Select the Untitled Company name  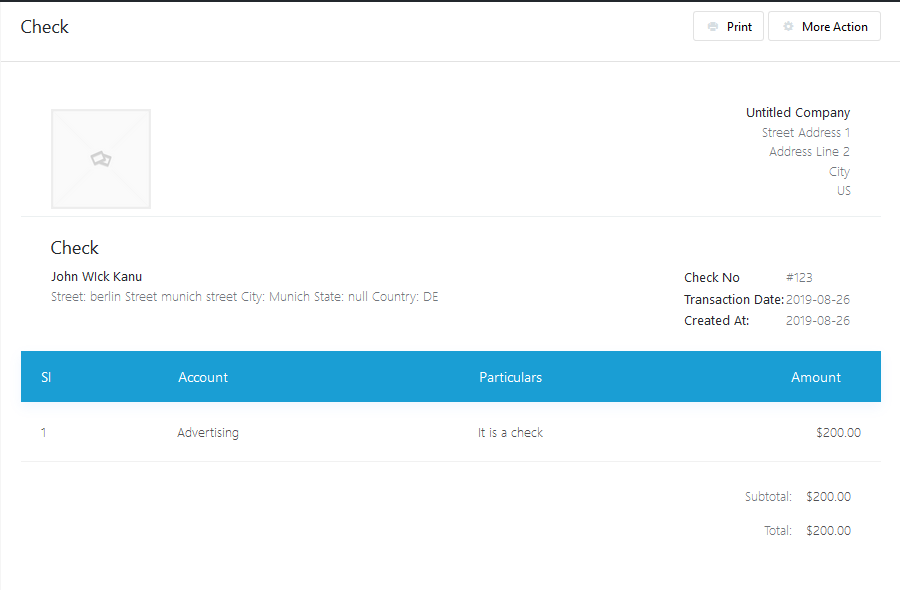pyautogui.click(x=797, y=113)
